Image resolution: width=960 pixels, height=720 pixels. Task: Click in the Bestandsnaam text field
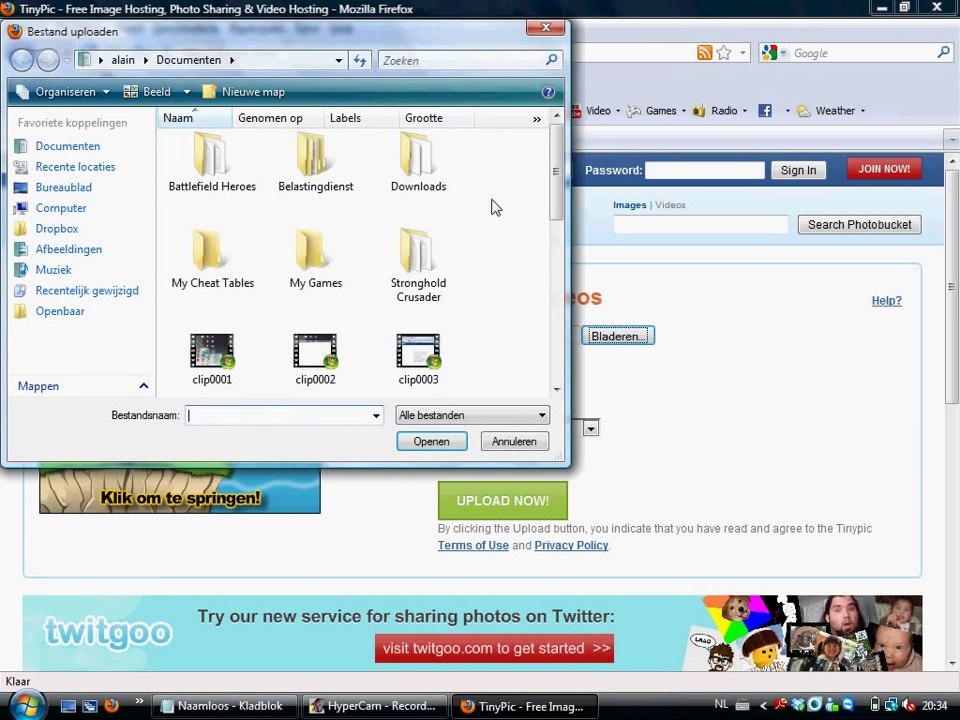click(x=278, y=415)
